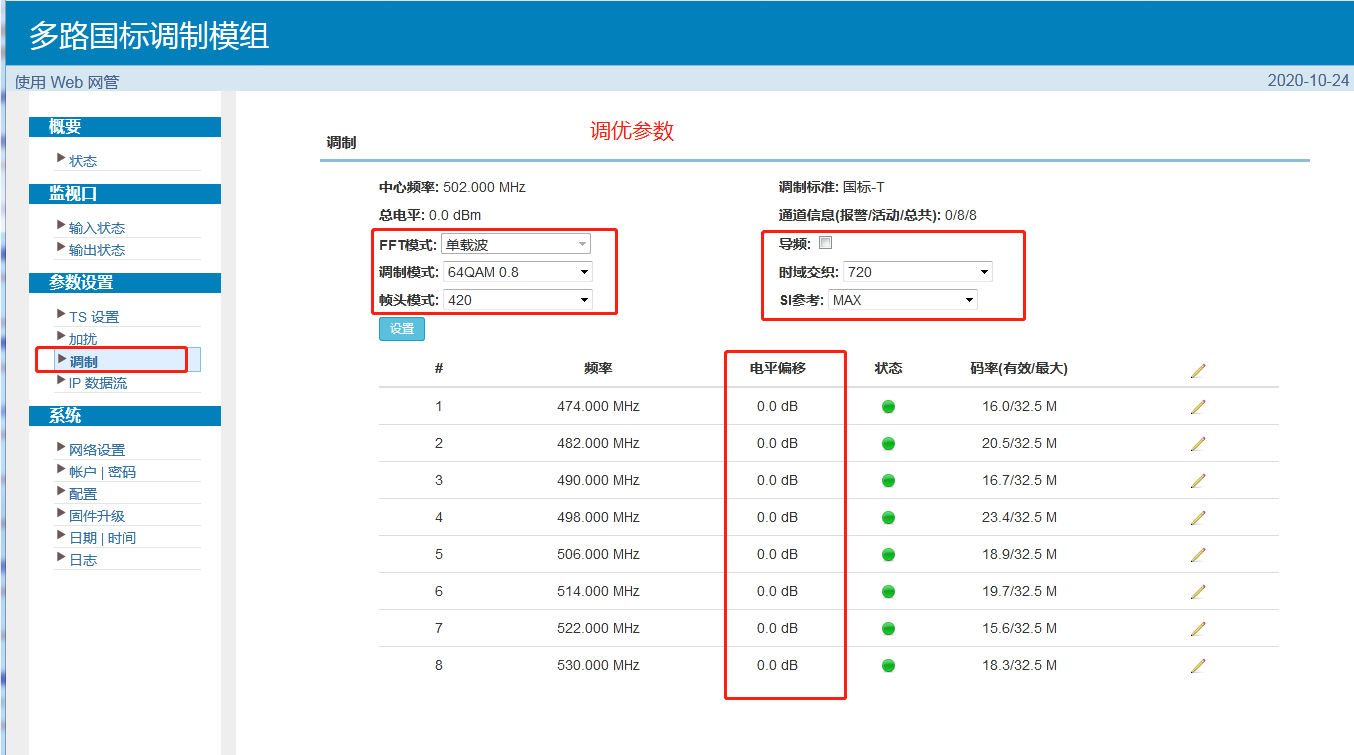
Task: Open 网络设置 under 系统
Action: pyautogui.click(x=97, y=450)
